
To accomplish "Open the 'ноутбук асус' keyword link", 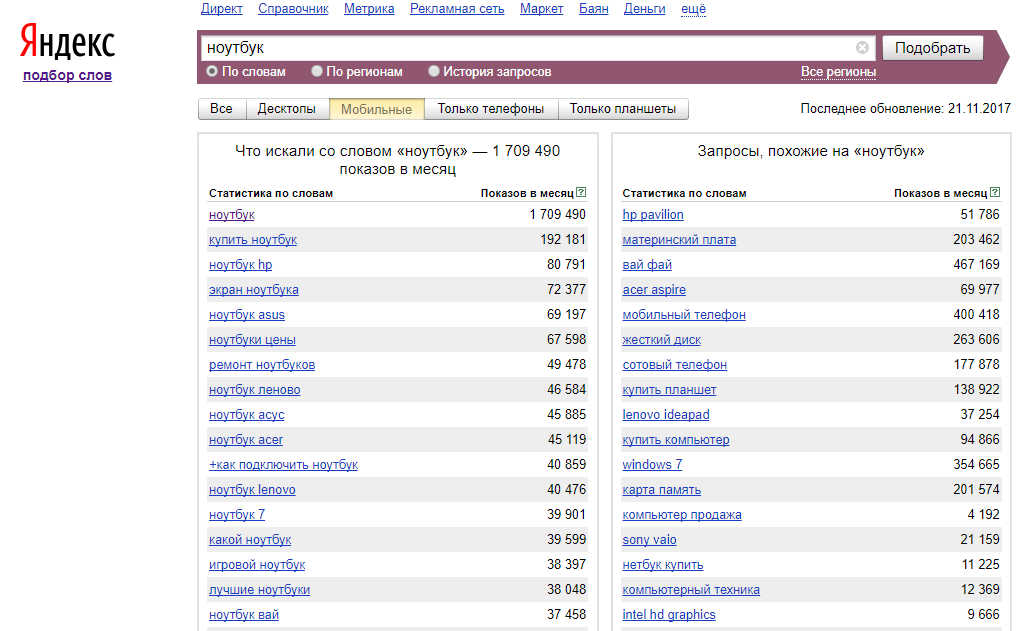I will [246, 415].
